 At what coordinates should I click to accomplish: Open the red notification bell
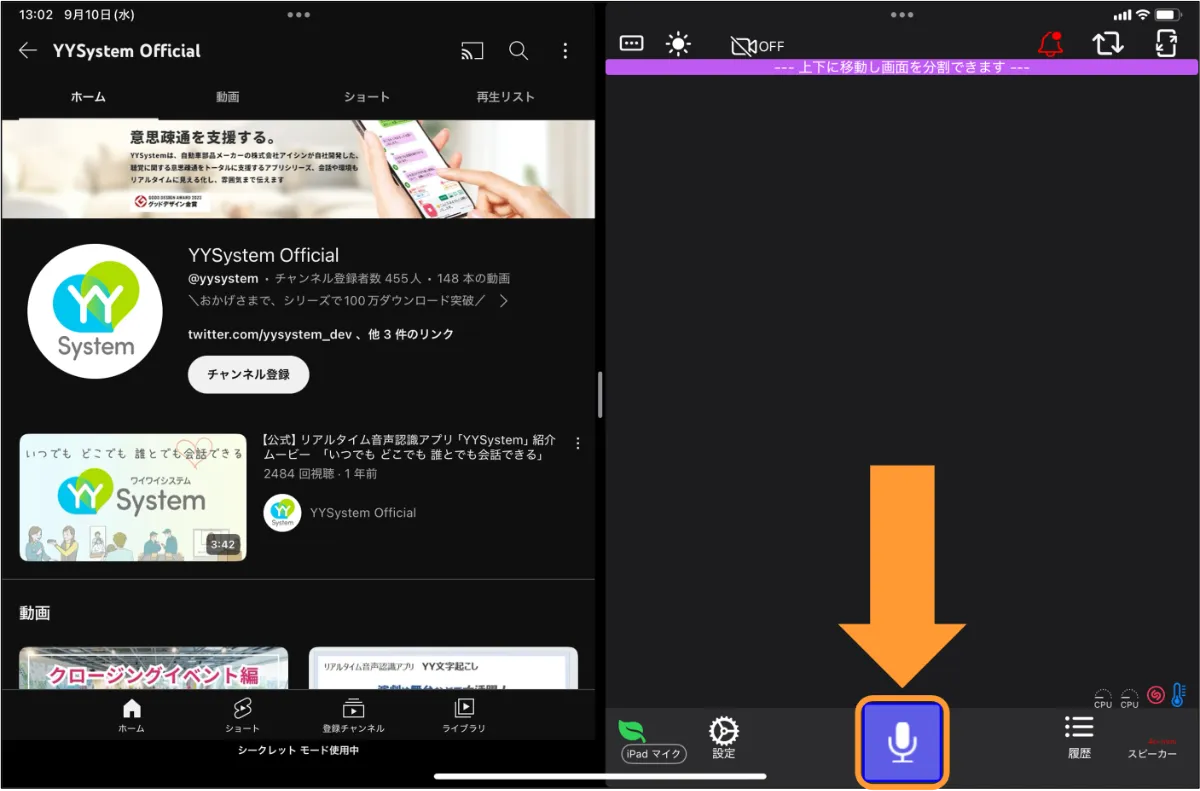pos(1050,44)
